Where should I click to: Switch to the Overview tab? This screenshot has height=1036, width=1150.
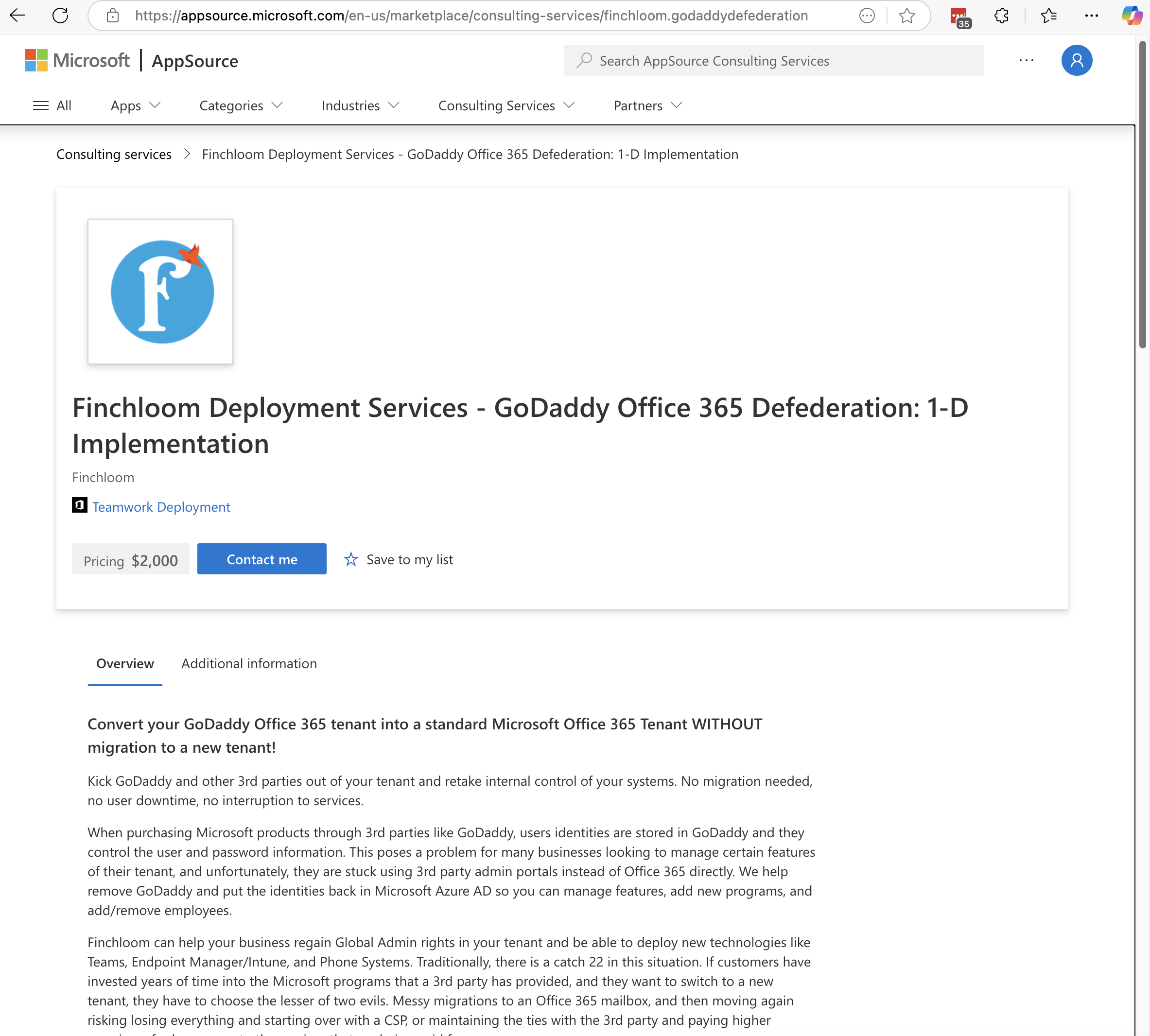pyautogui.click(x=125, y=664)
